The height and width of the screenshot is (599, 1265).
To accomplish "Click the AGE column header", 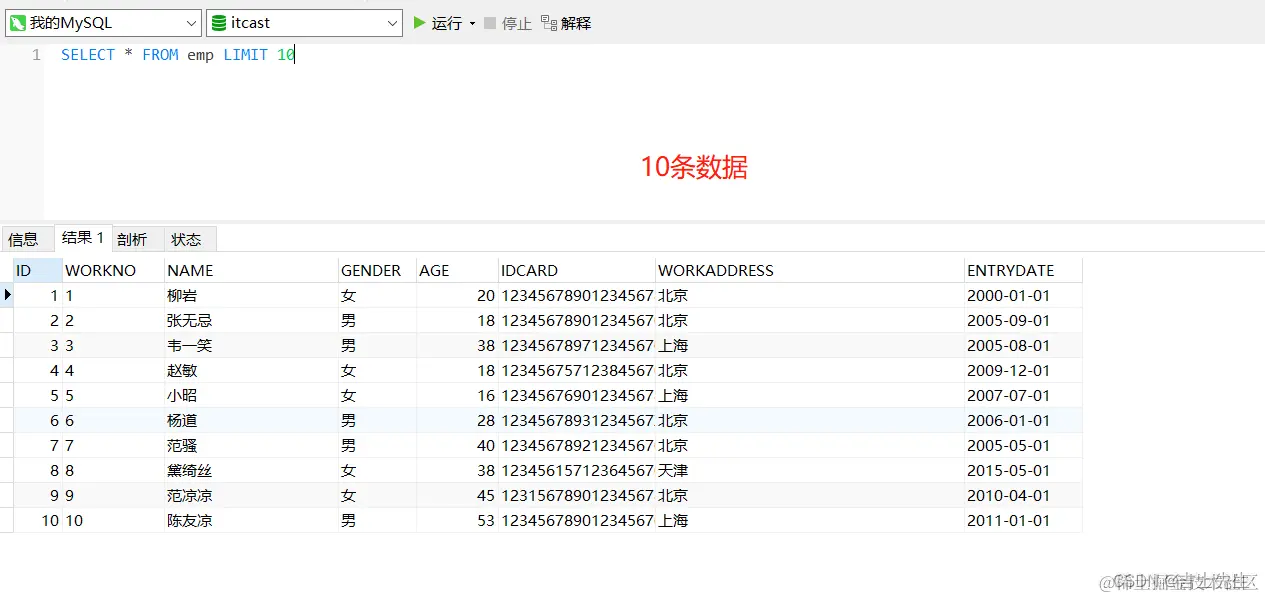I will click(457, 270).
